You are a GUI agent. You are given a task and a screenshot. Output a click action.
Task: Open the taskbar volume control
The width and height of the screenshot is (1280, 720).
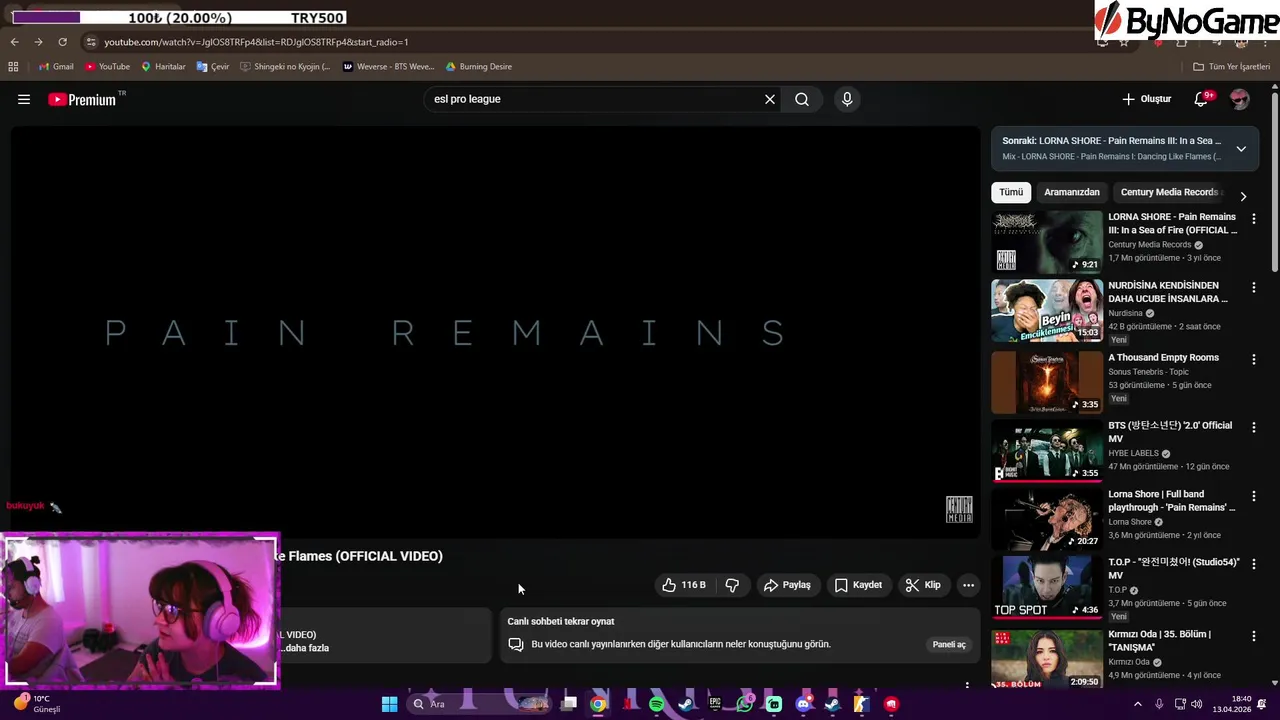[1197, 704]
